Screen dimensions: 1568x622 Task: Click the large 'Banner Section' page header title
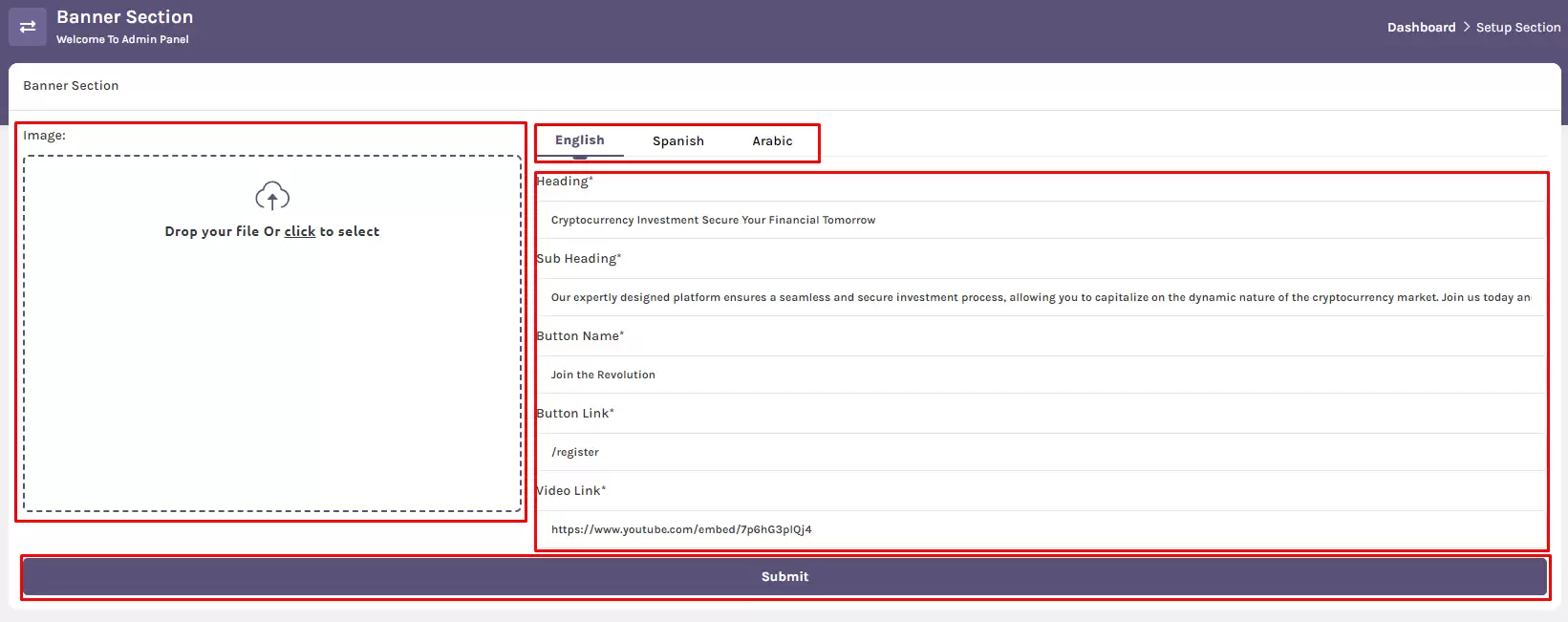click(x=125, y=17)
